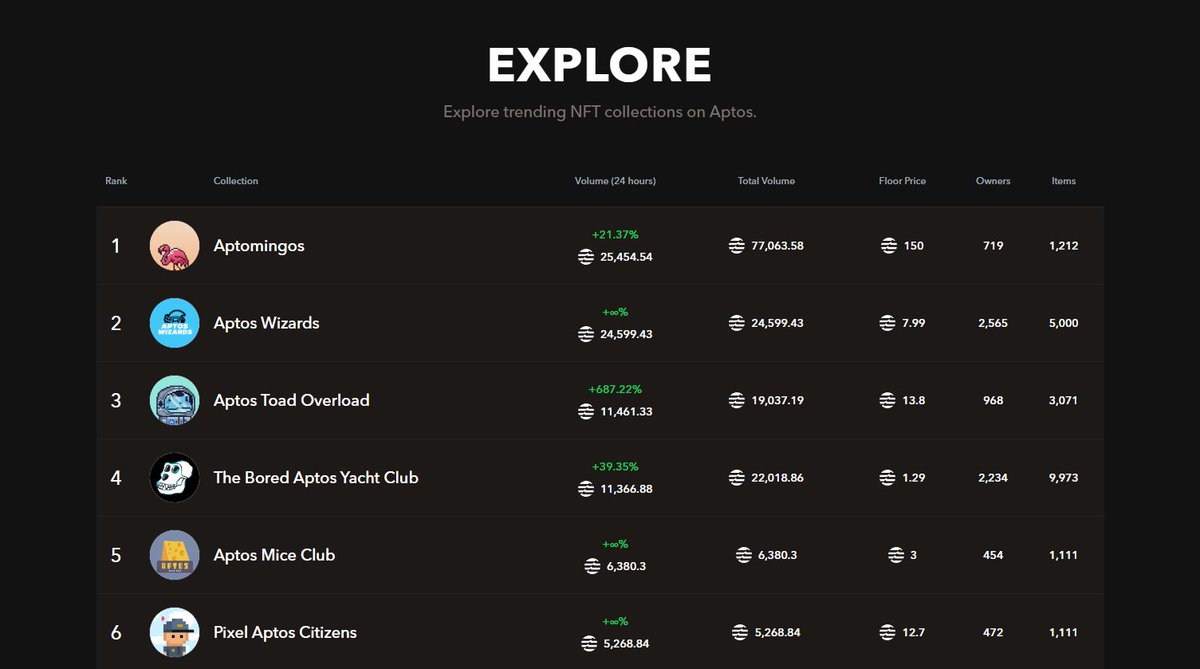The height and width of the screenshot is (669, 1200).
Task: Sort by Volume (24 hours) column header
Action: pyautogui.click(x=615, y=181)
